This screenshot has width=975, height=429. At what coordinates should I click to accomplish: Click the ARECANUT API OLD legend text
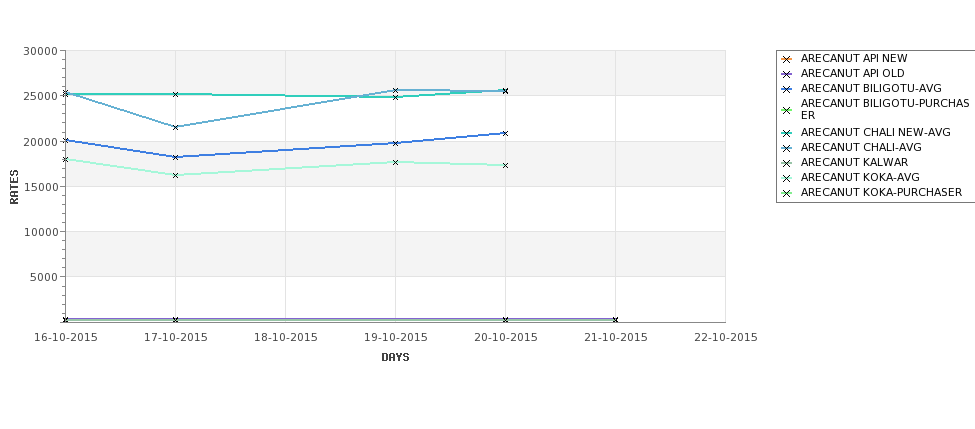click(853, 73)
